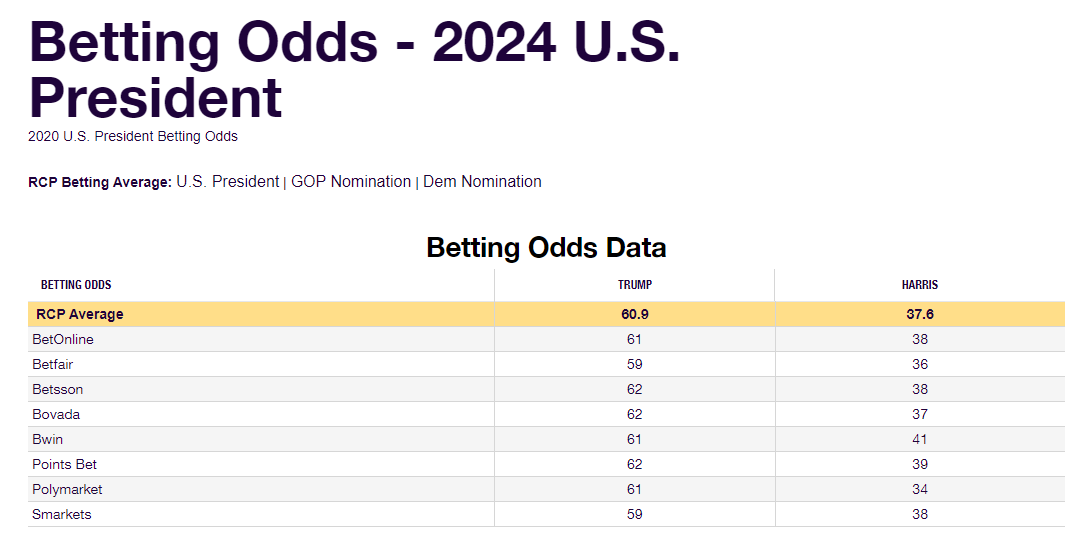Click the TRUMP column header
Image resolution: width=1072 pixels, height=543 pixels.
[634, 285]
